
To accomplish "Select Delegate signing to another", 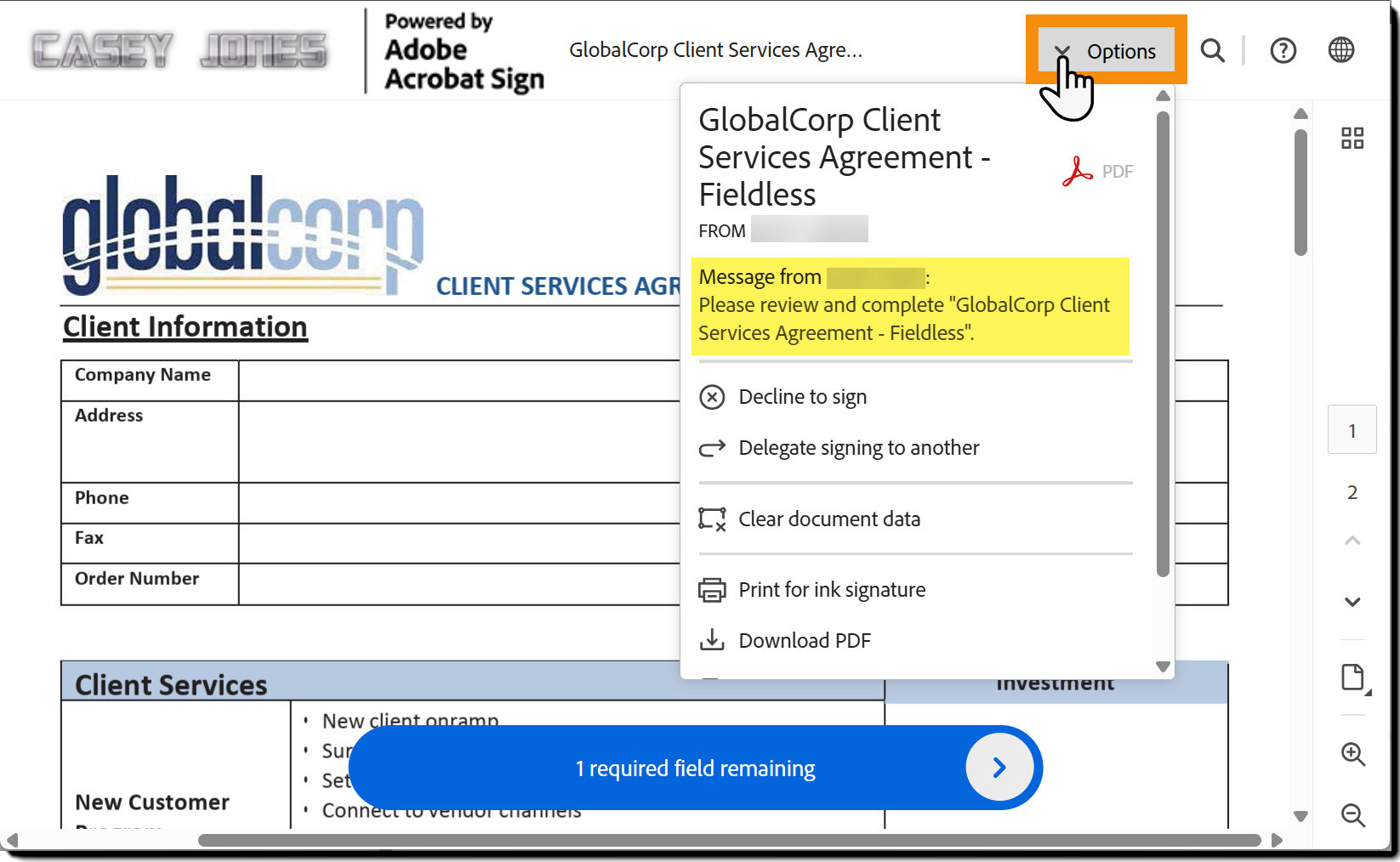I will [x=839, y=448].
